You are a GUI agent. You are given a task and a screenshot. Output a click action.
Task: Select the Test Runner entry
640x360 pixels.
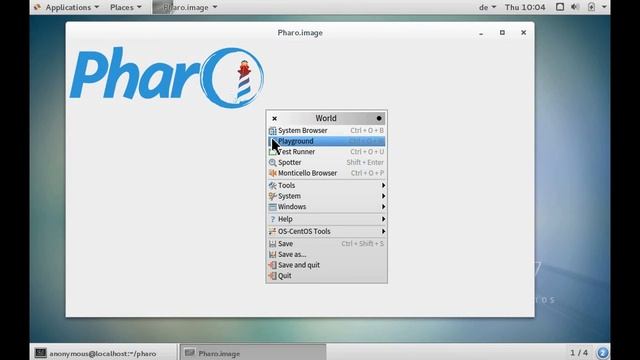coord(327,152)
